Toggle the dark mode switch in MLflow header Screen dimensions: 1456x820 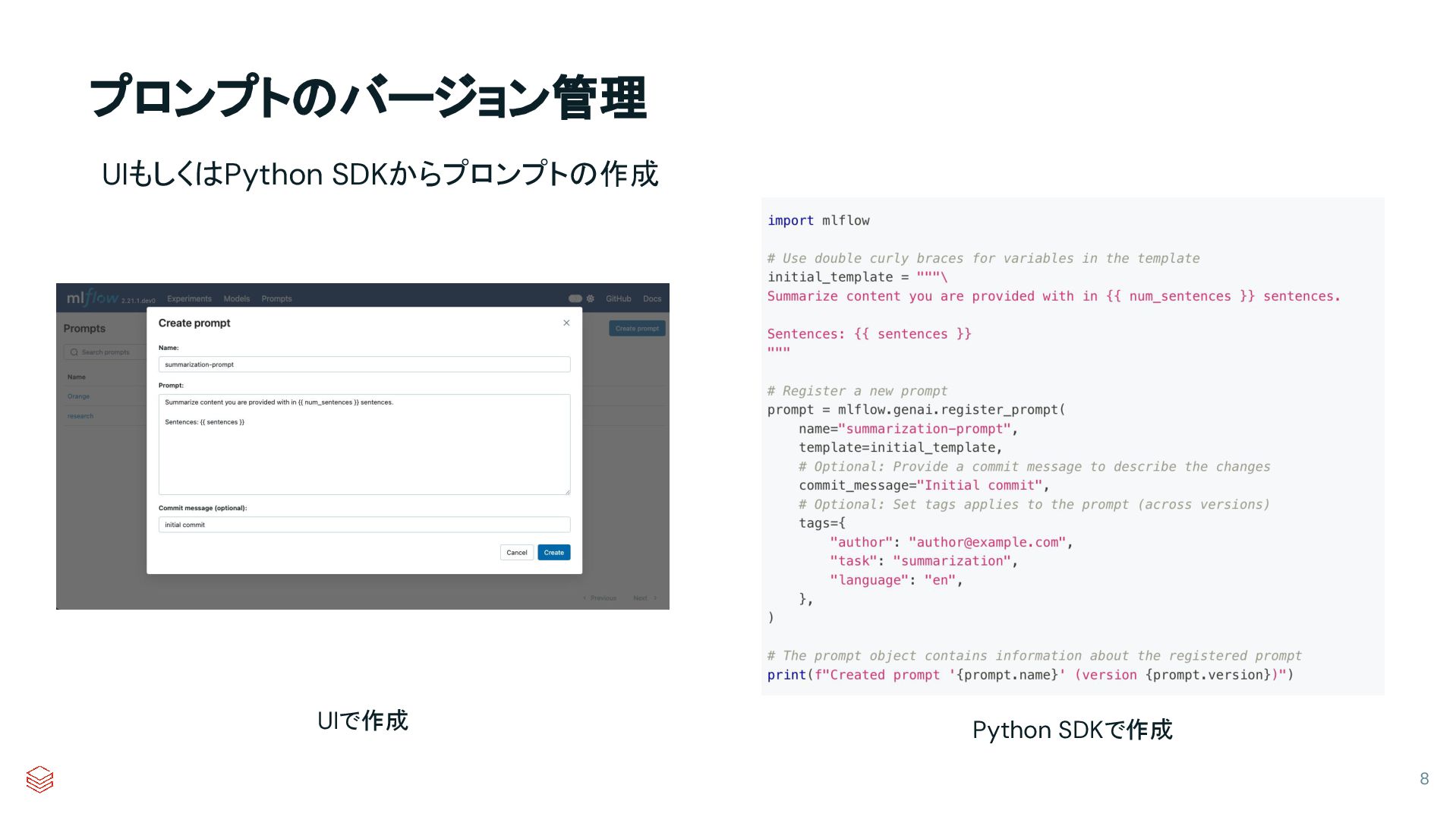575,299
